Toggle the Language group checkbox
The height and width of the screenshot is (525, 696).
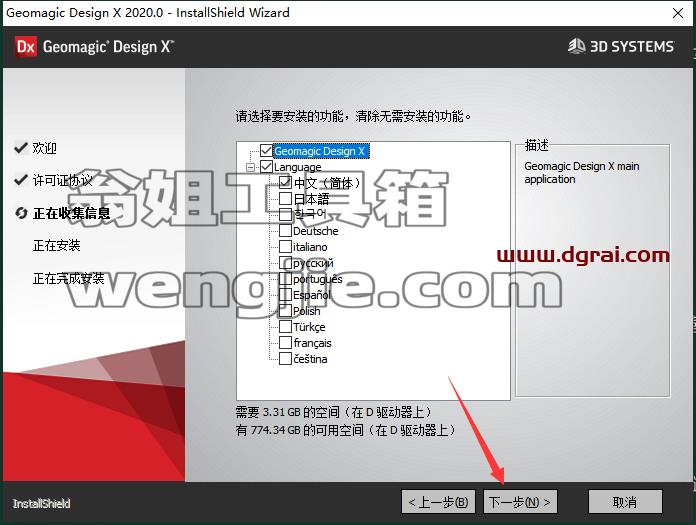tap(266, 167)
